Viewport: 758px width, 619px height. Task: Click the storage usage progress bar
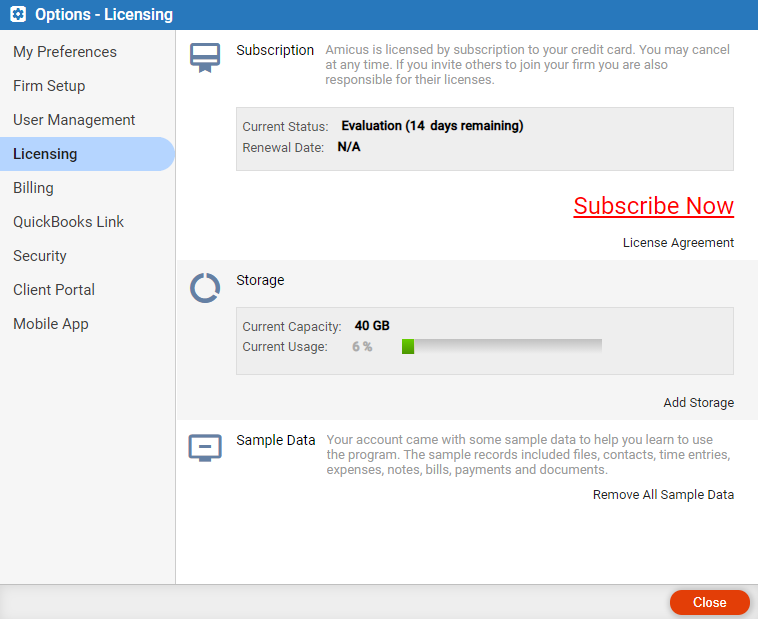tap(502, 346)
